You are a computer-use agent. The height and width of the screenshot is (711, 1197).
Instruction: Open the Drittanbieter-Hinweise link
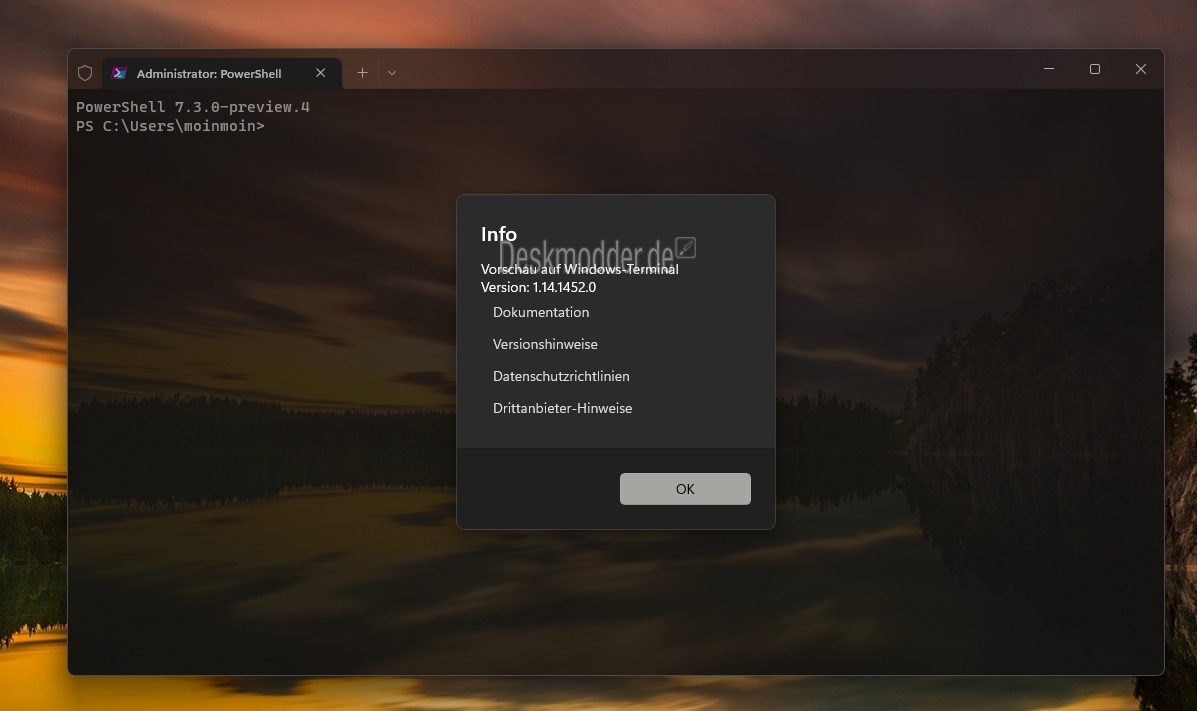pos(562,408)
